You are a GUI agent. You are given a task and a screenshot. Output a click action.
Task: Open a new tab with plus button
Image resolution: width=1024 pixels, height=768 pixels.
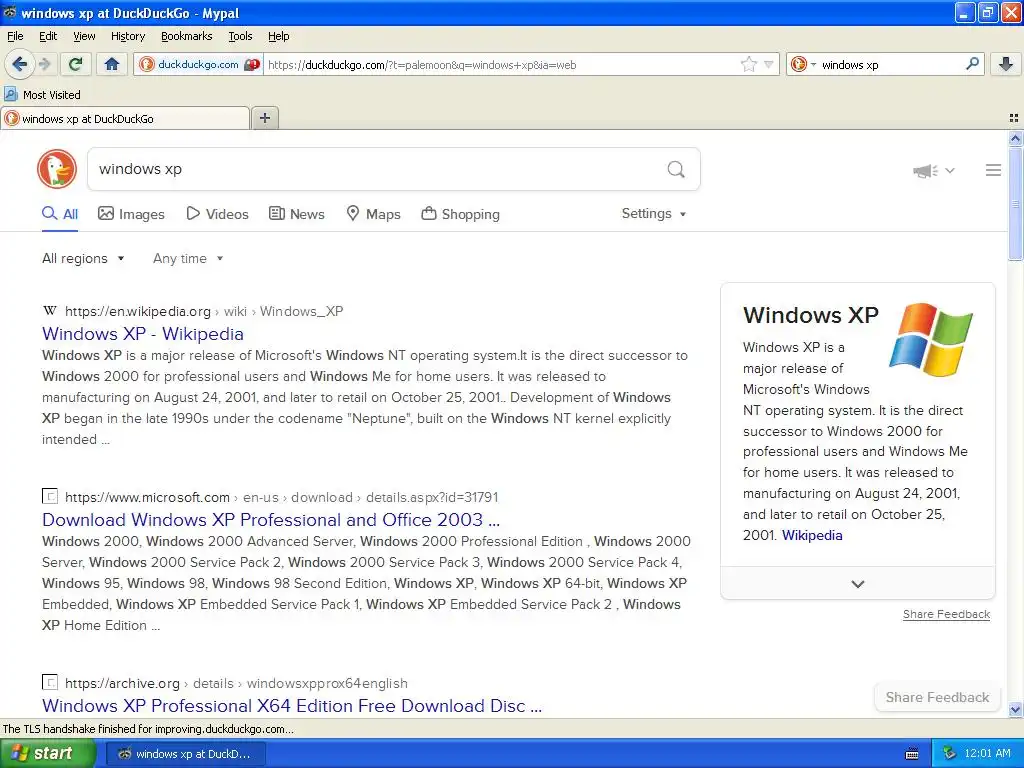(264, 118)
